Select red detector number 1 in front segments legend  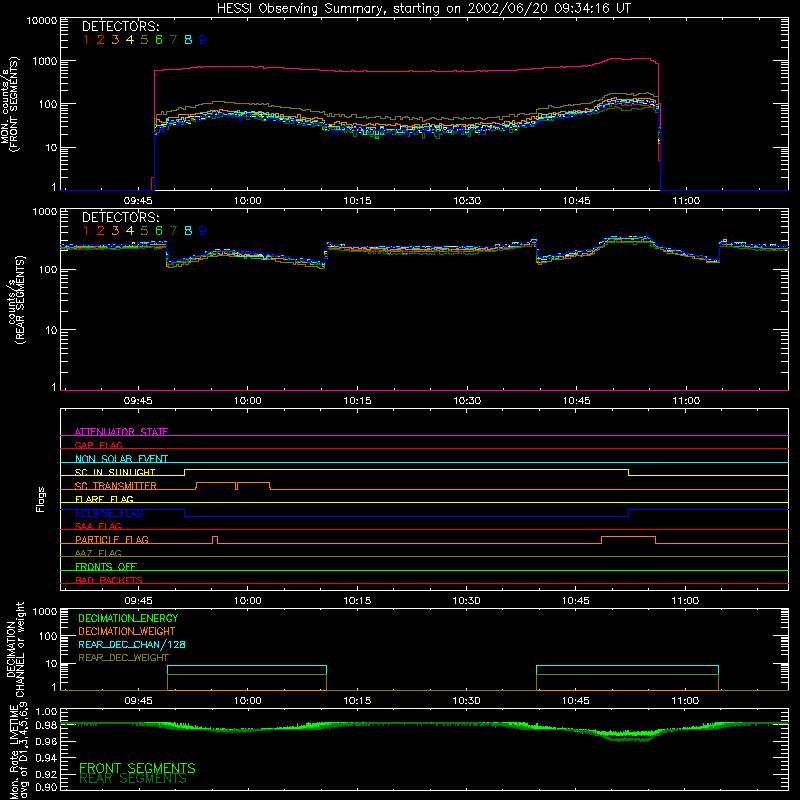[86, 40]
